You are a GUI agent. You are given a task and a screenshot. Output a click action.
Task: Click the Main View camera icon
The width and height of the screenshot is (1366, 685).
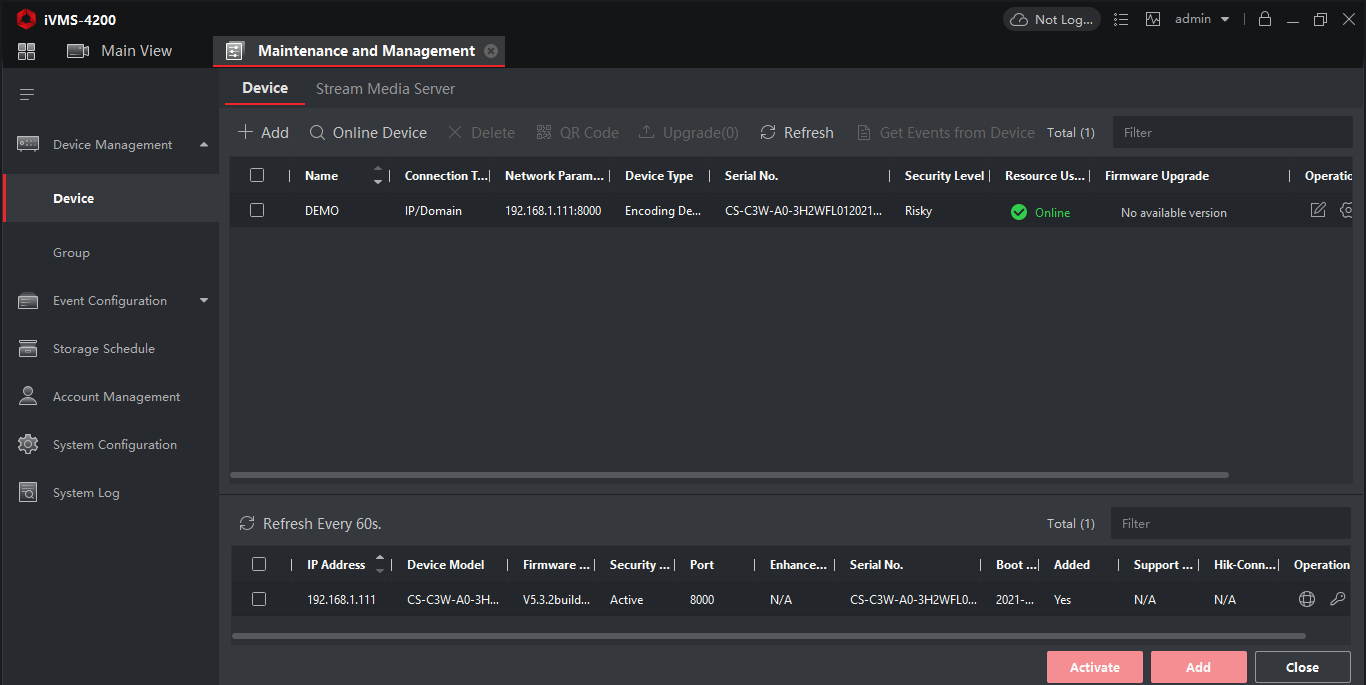pos(78,51)
